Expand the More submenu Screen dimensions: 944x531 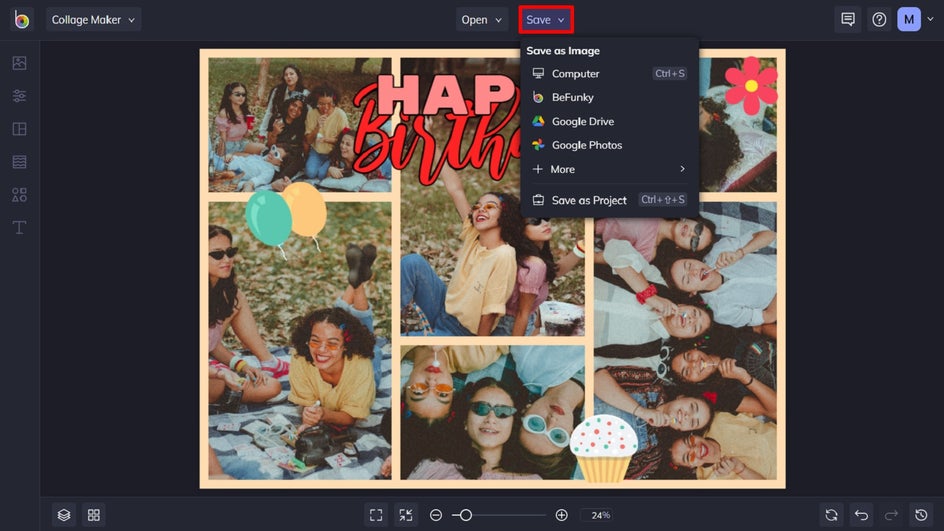coord(609,169)
